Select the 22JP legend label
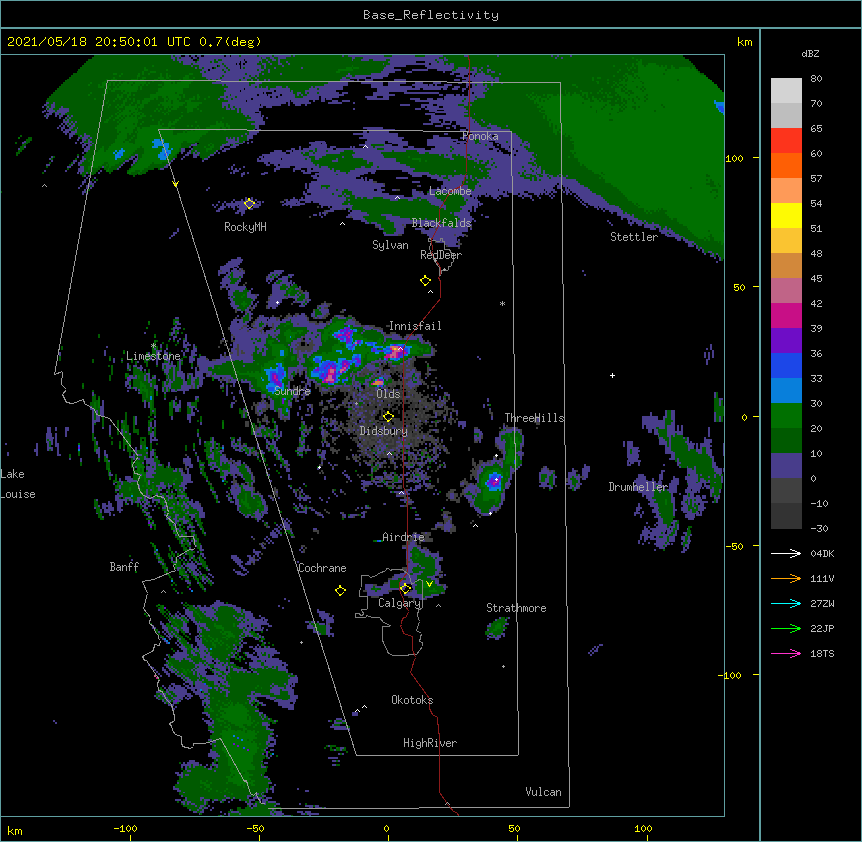Screen dimensions: 862x842 (x=822, y=628)
